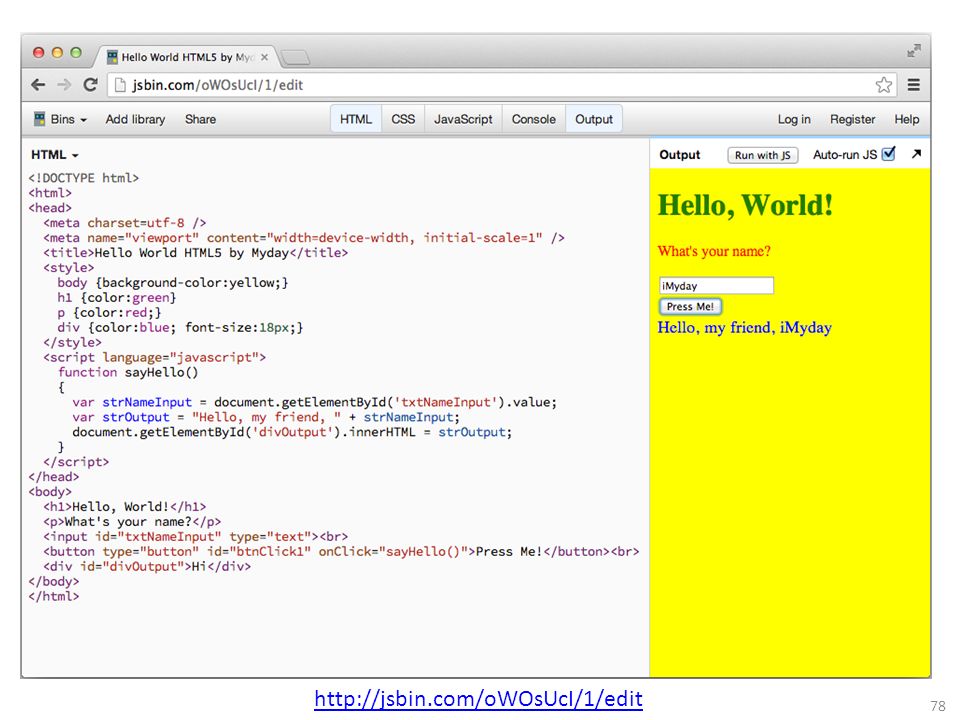The image size is (960, 720).
Task: Click the browser forward arrow
Action: [64, 84]
